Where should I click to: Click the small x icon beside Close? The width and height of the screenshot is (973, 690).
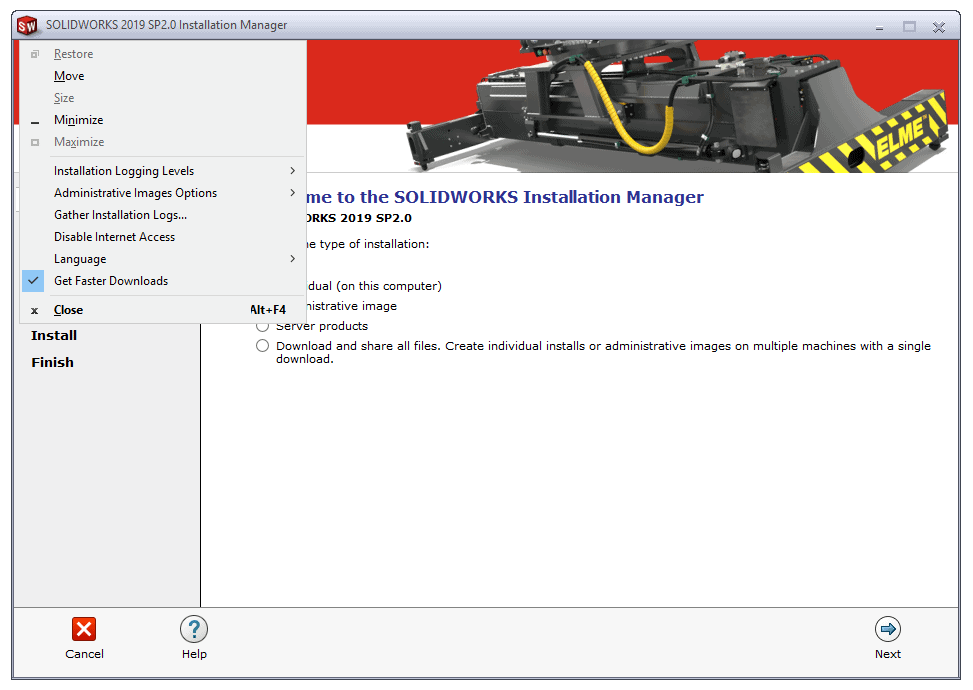click(35, 311)
